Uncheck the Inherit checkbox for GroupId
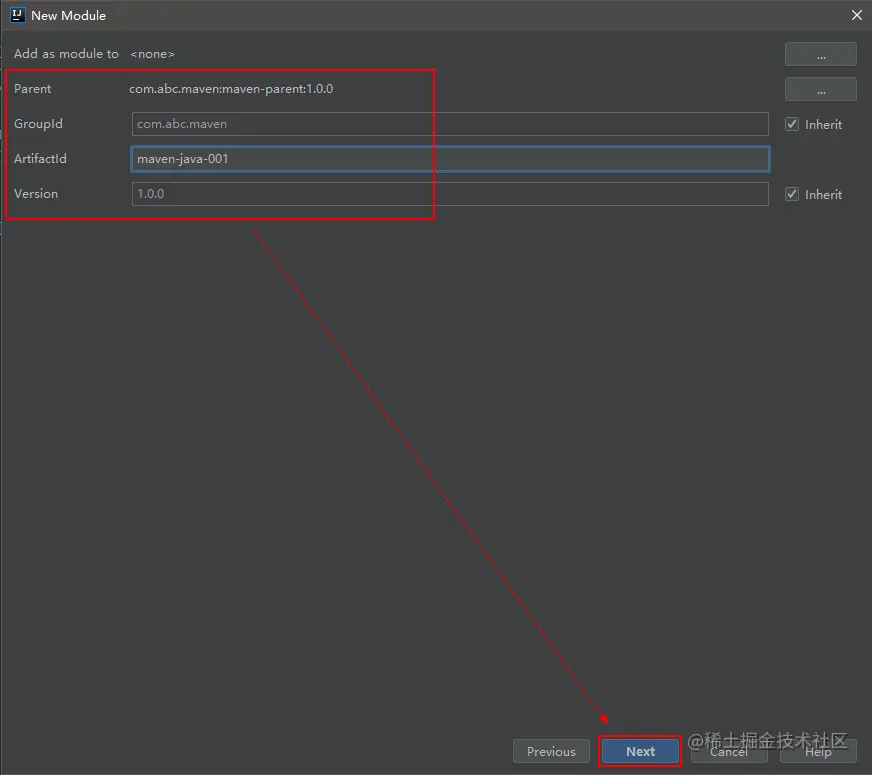Viewport: 872px width, 775px height. [792, 124]
